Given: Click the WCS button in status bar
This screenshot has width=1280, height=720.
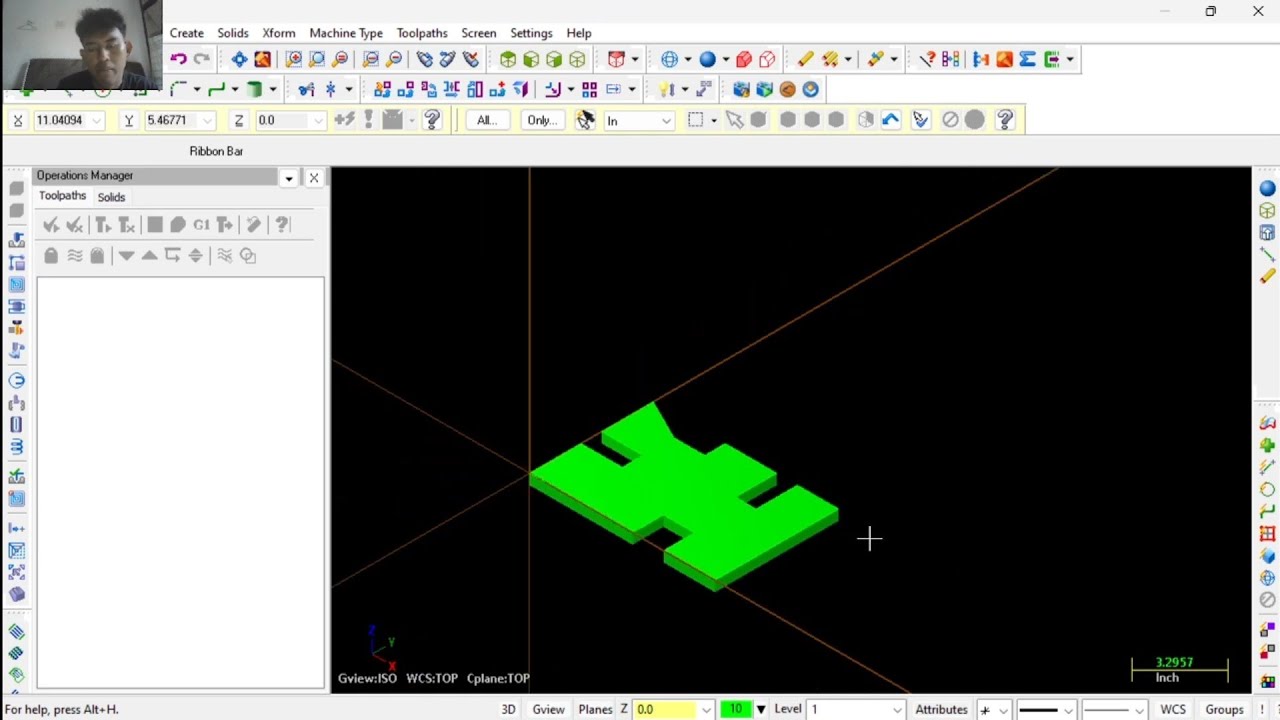Looking at the screenshot, I should click(x=1172, y=709).
